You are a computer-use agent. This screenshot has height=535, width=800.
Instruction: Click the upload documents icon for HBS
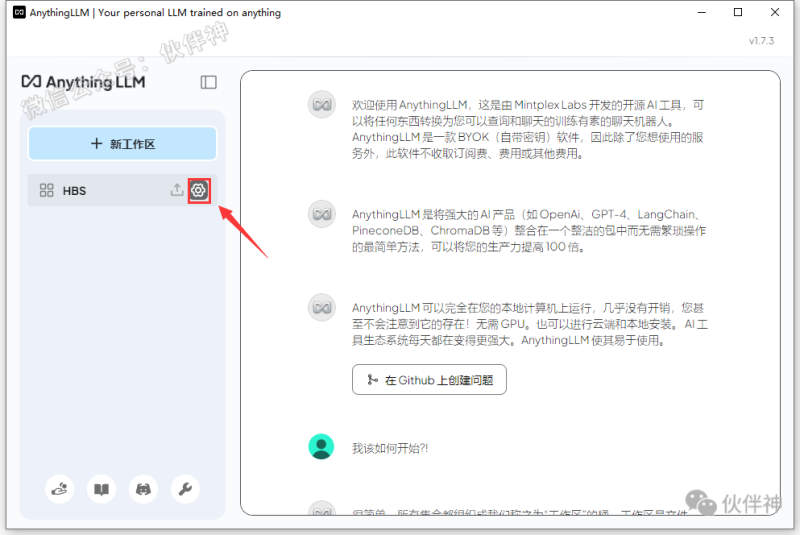(x=177, y=190)
